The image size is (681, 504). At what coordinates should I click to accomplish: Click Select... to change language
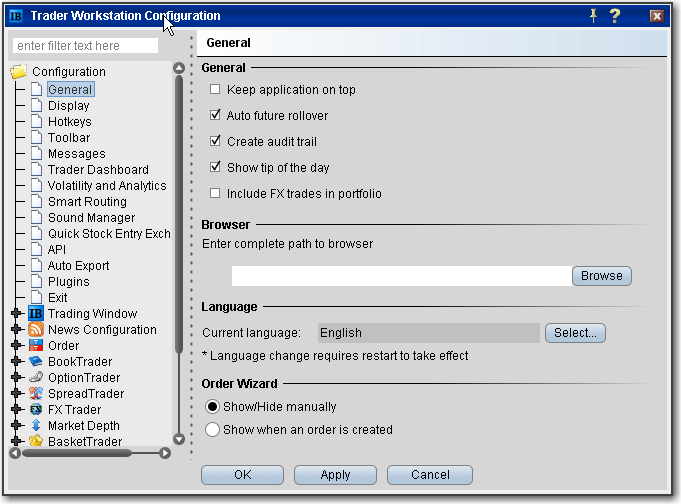coord(575,333)
